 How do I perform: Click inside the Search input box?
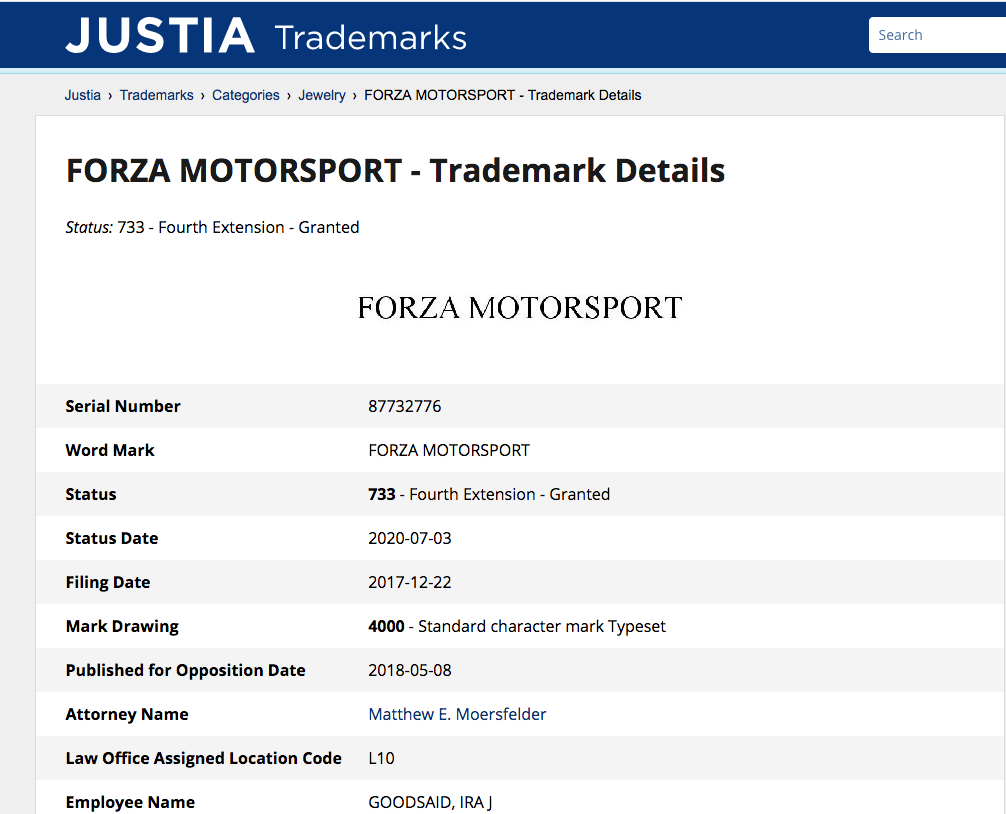click(x=938, y=34)
